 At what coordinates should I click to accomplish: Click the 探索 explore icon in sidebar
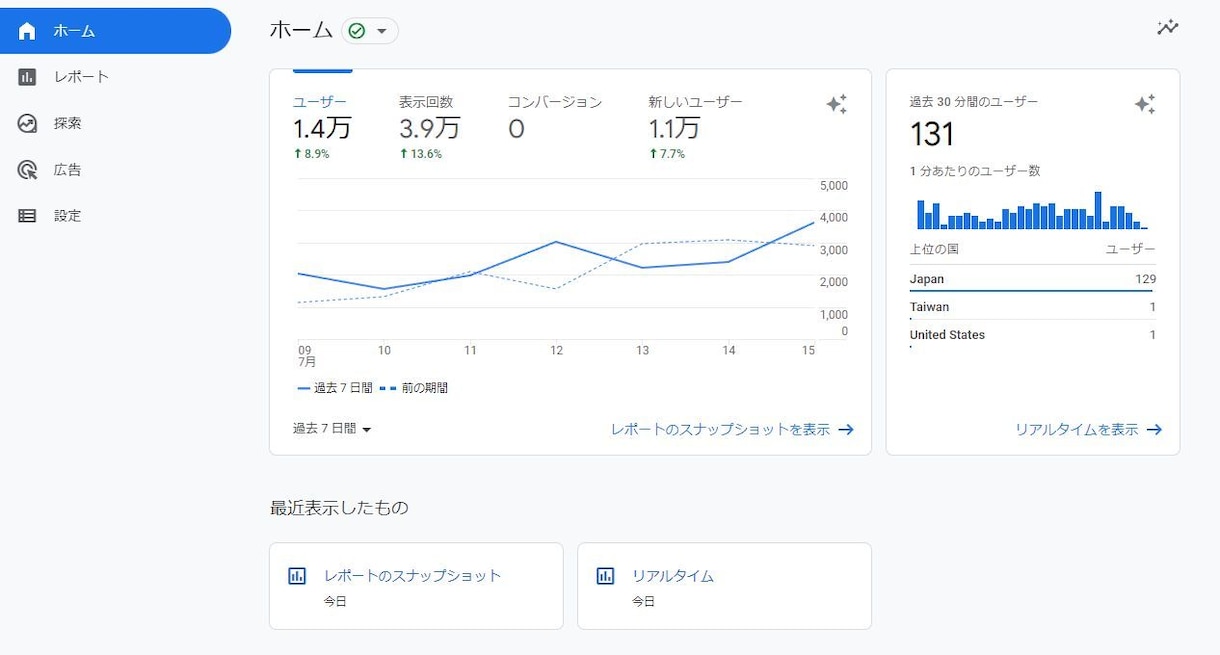pyautogui.click(x=27, y=123)
